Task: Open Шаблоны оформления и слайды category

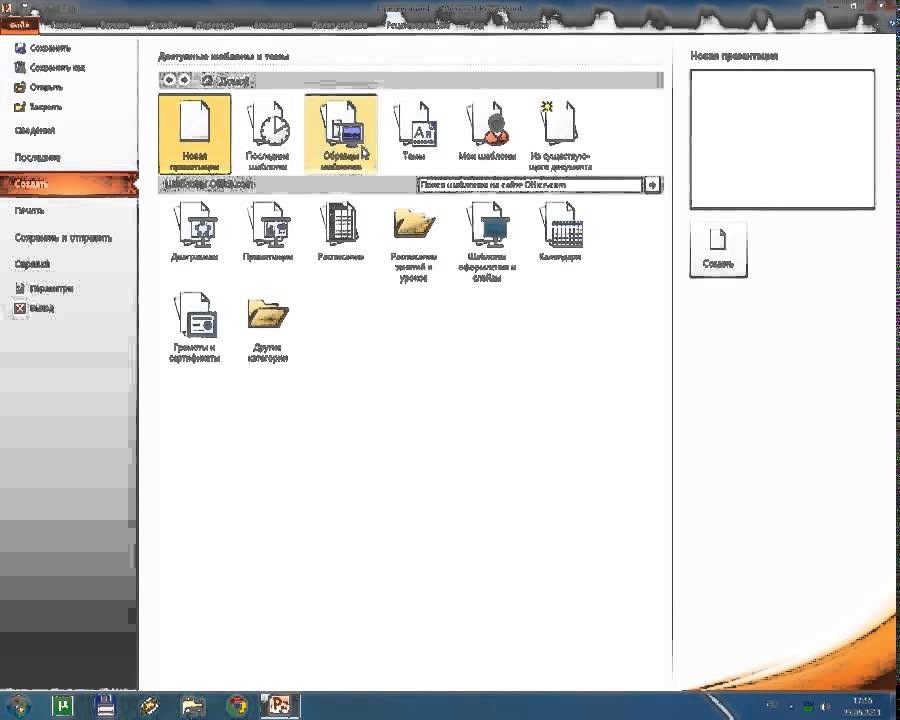Action: (487, 242)
